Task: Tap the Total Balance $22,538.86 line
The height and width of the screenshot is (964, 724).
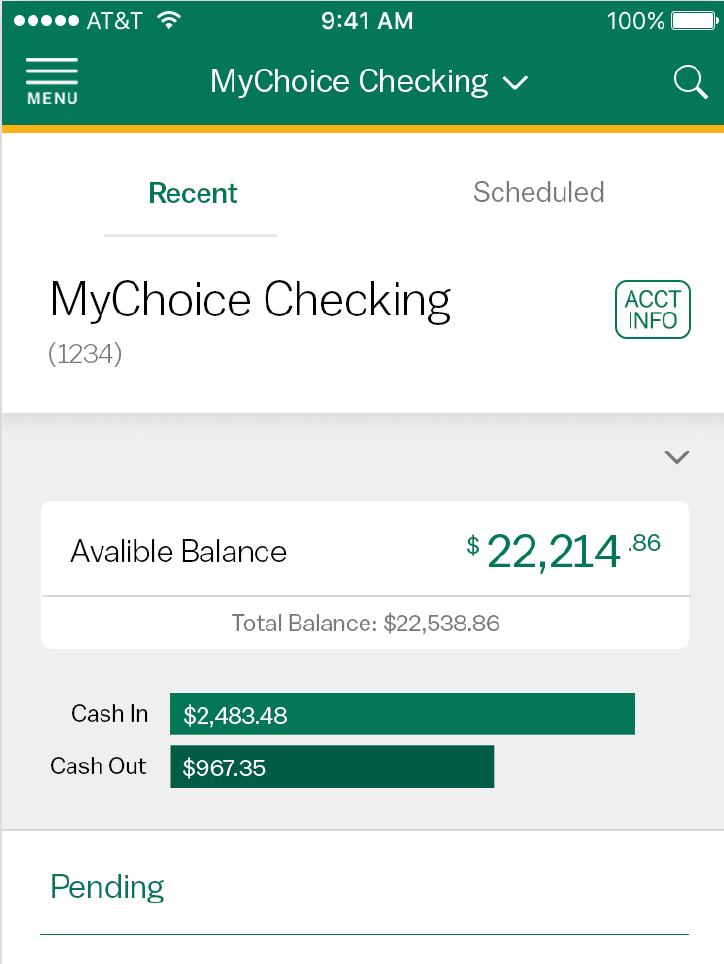Action: point(365,624)
